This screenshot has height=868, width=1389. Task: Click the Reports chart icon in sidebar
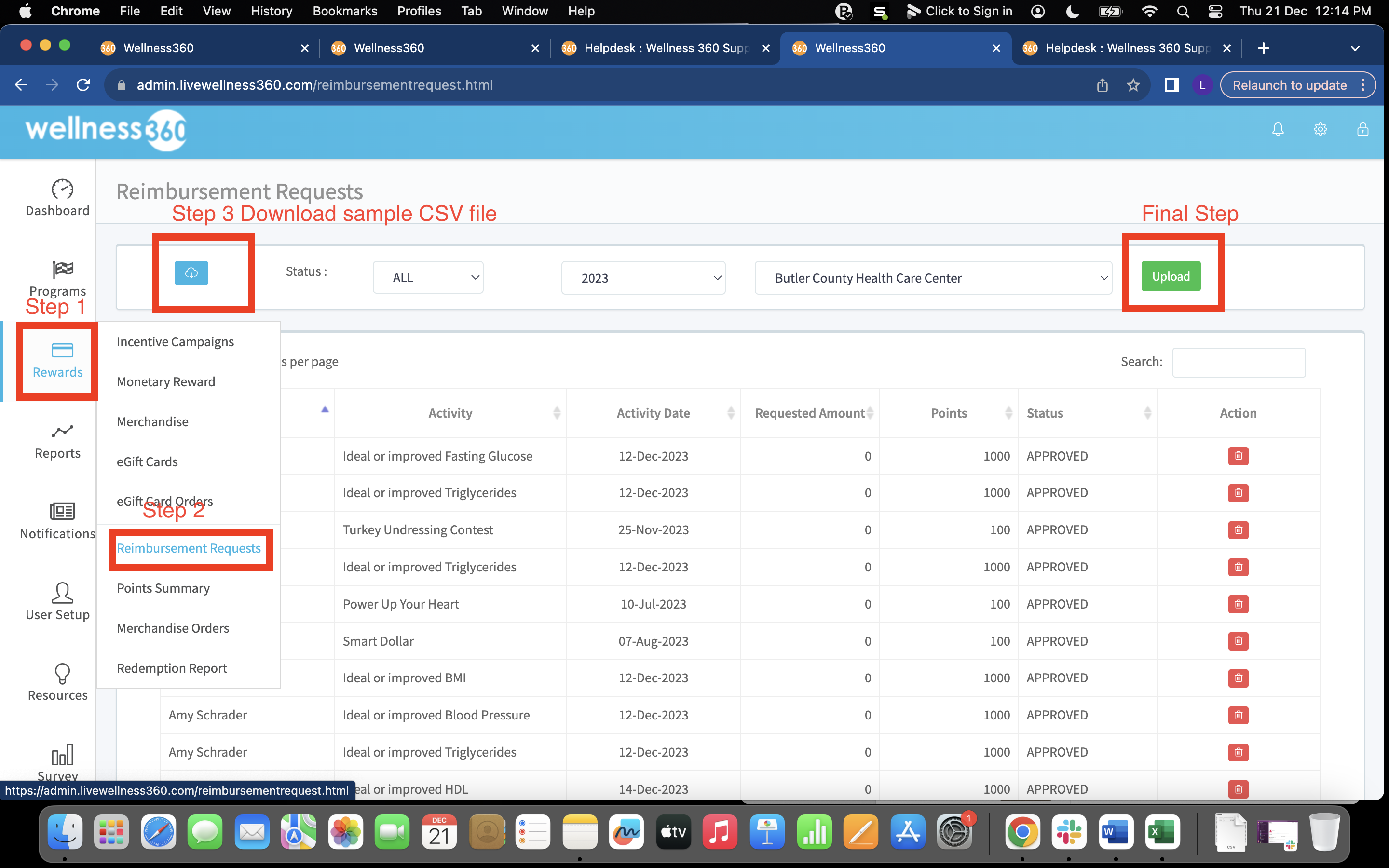tap(62, 431)
